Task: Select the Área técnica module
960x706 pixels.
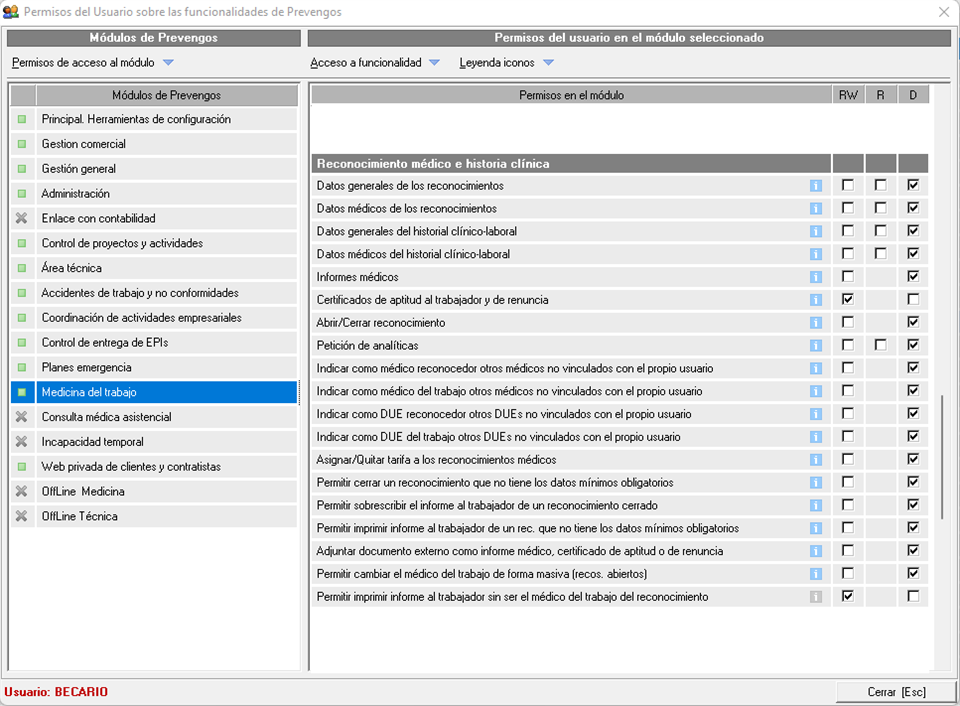Action: click(72, 268)
